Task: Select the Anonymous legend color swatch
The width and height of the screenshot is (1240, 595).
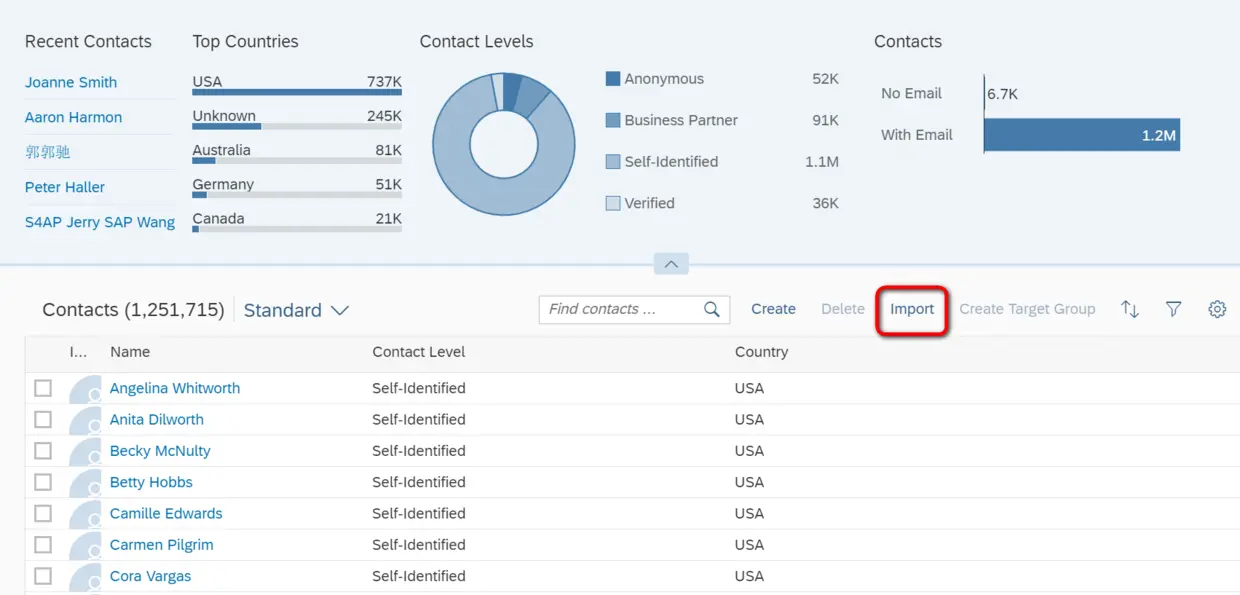Action: point(613,79)
